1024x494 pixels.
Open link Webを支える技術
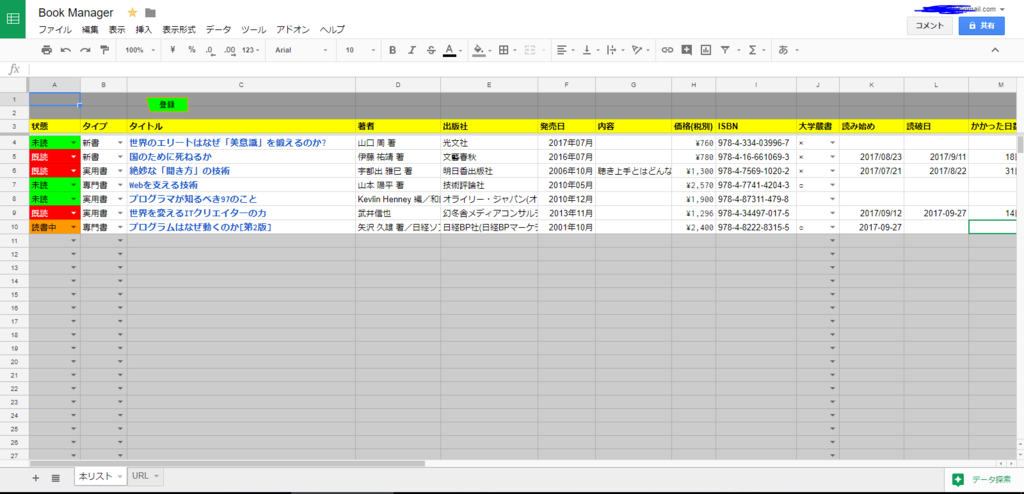(164, 186)
